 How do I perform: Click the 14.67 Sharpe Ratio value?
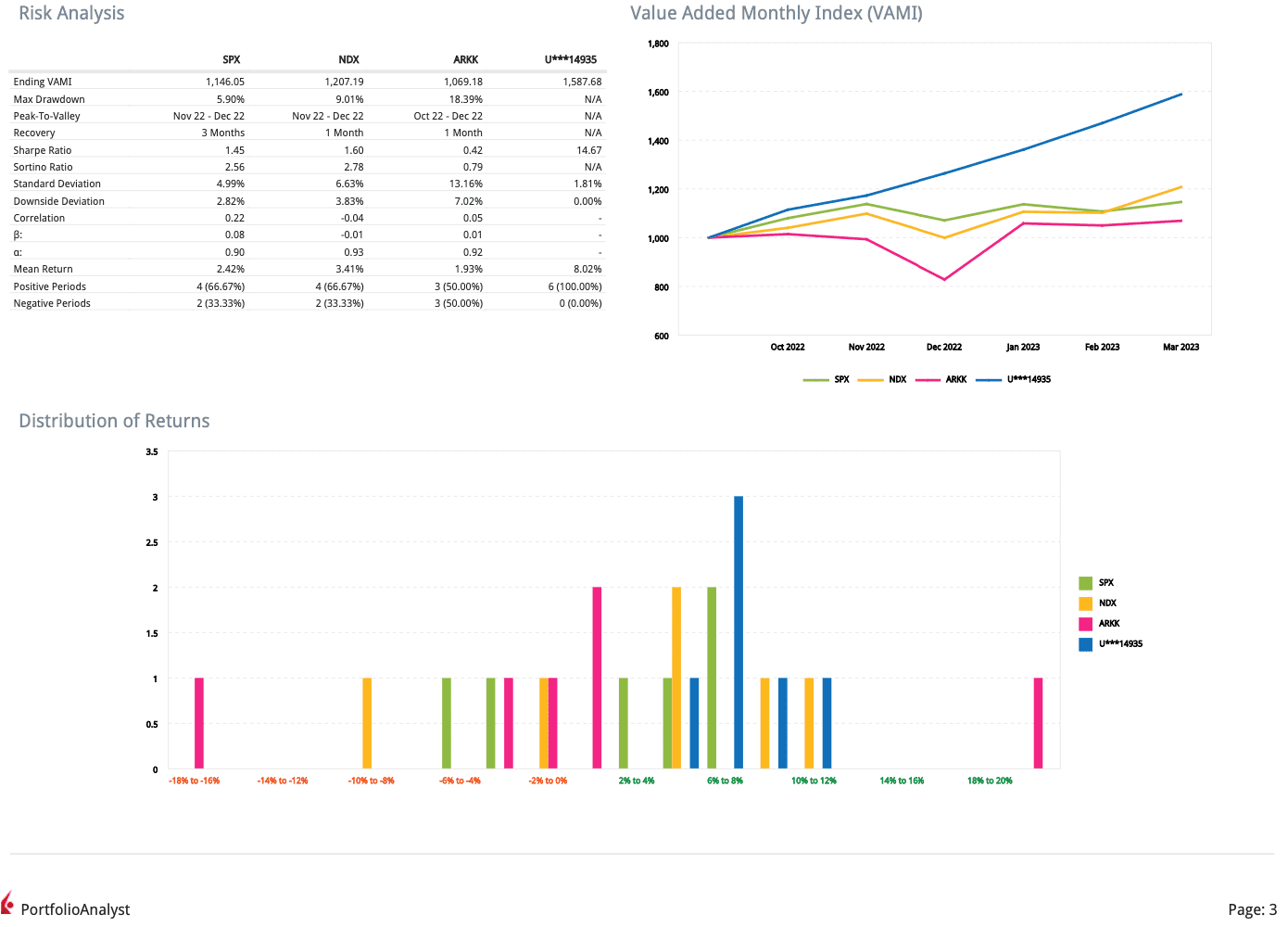click(589, 150)
